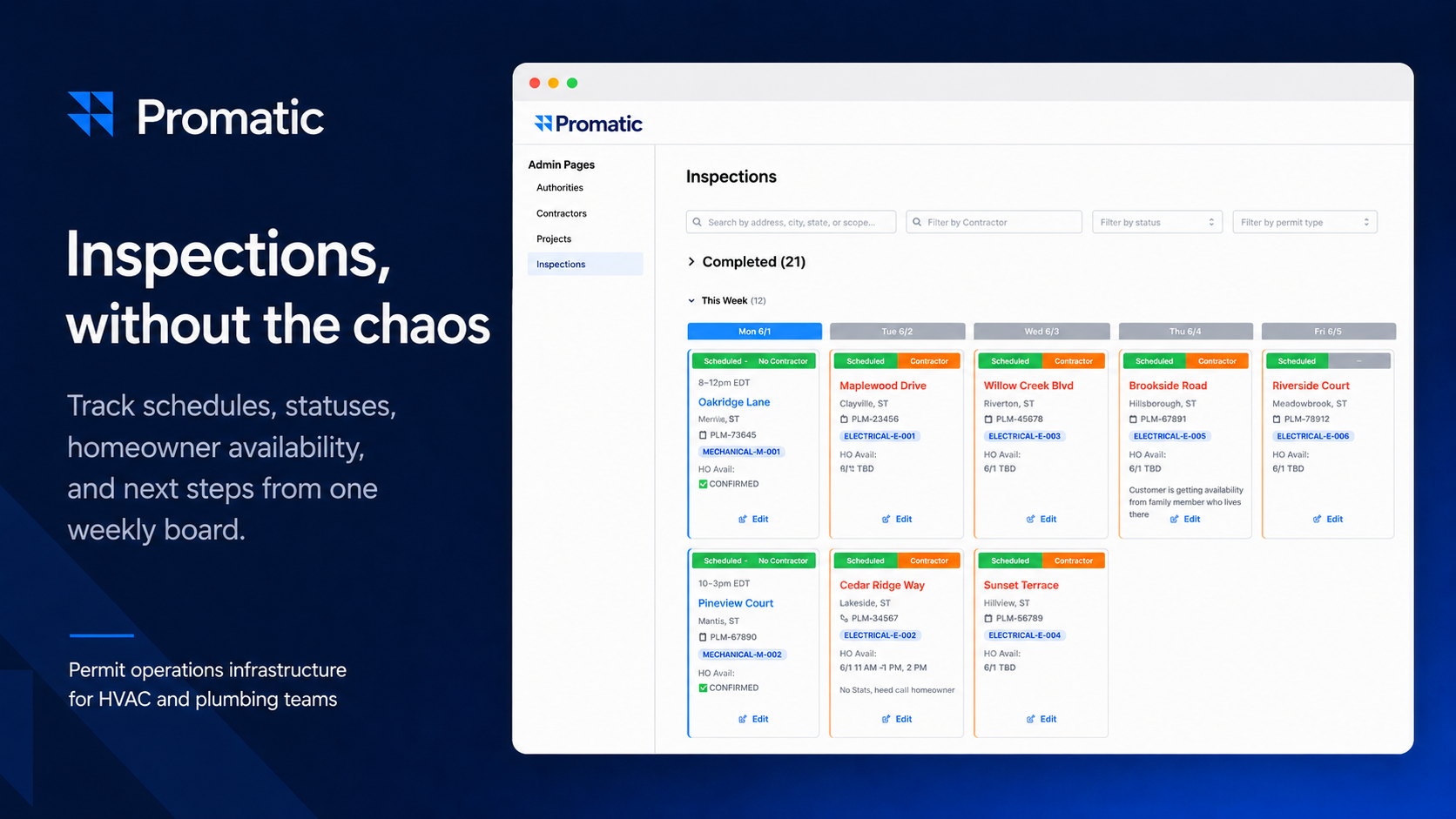1456x819 pixels.
Task: Click the ELECTRICAL-E-005 permit tag
Action: [1170, 437]
